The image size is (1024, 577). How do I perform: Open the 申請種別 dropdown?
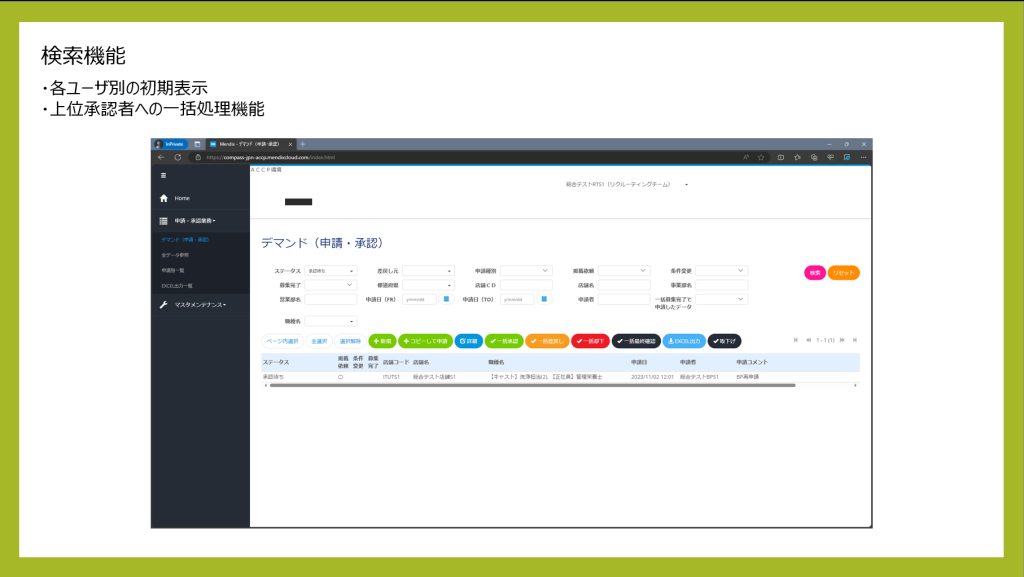[526, 271]
